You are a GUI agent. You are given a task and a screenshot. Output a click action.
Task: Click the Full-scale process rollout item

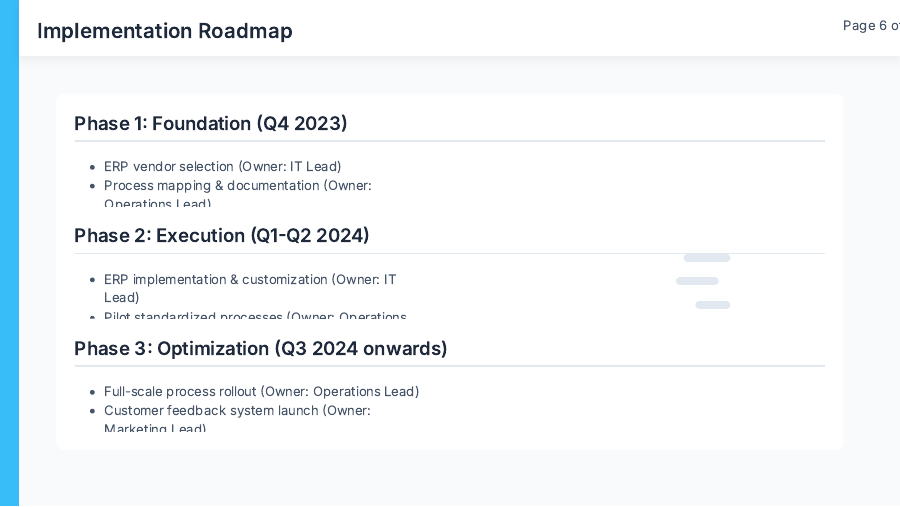point(261,392)
